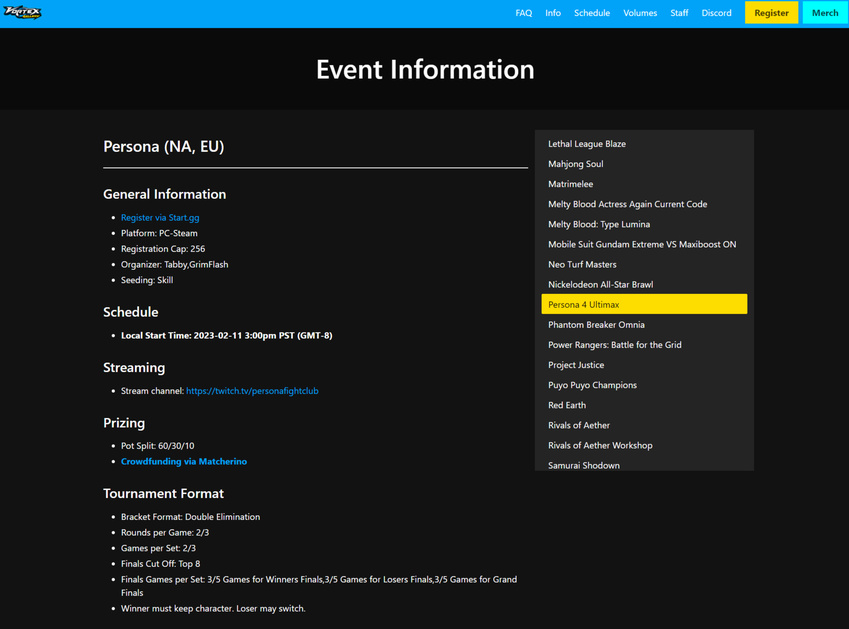The image size is (849, 629).
Task: Select Volumes in the top navigation
Action: [640, 13]
